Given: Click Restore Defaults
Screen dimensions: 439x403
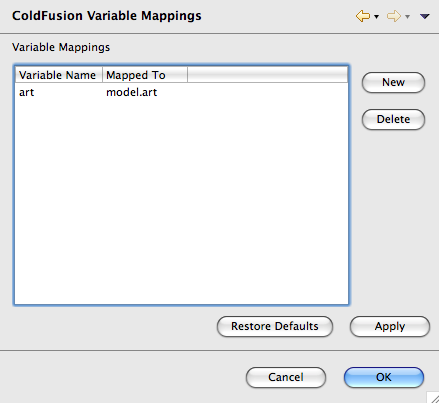Looking at the screenshot, I should click(275, 326).
